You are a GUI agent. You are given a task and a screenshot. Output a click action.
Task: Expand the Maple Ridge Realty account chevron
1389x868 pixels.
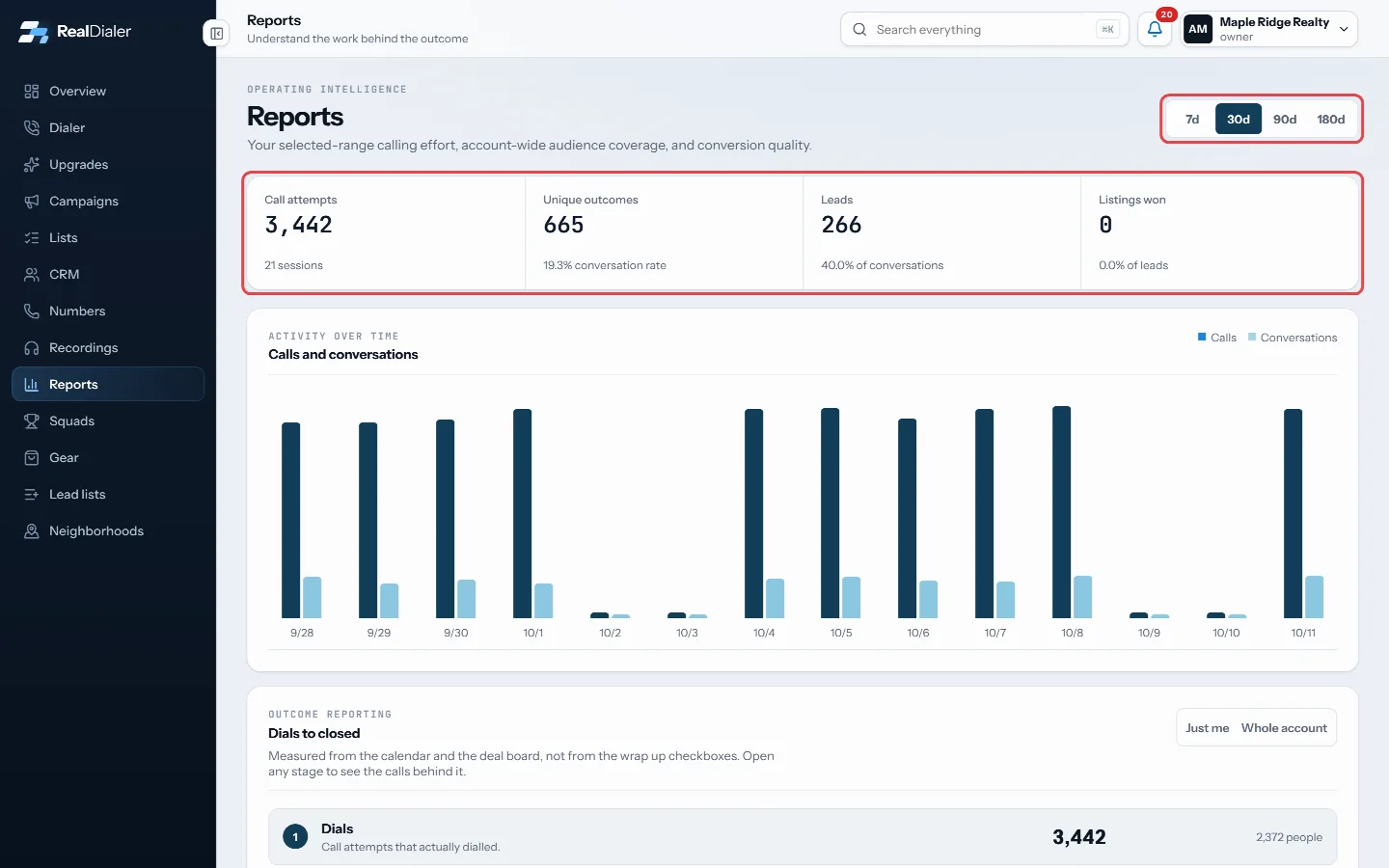click(x=1344, y=30)
